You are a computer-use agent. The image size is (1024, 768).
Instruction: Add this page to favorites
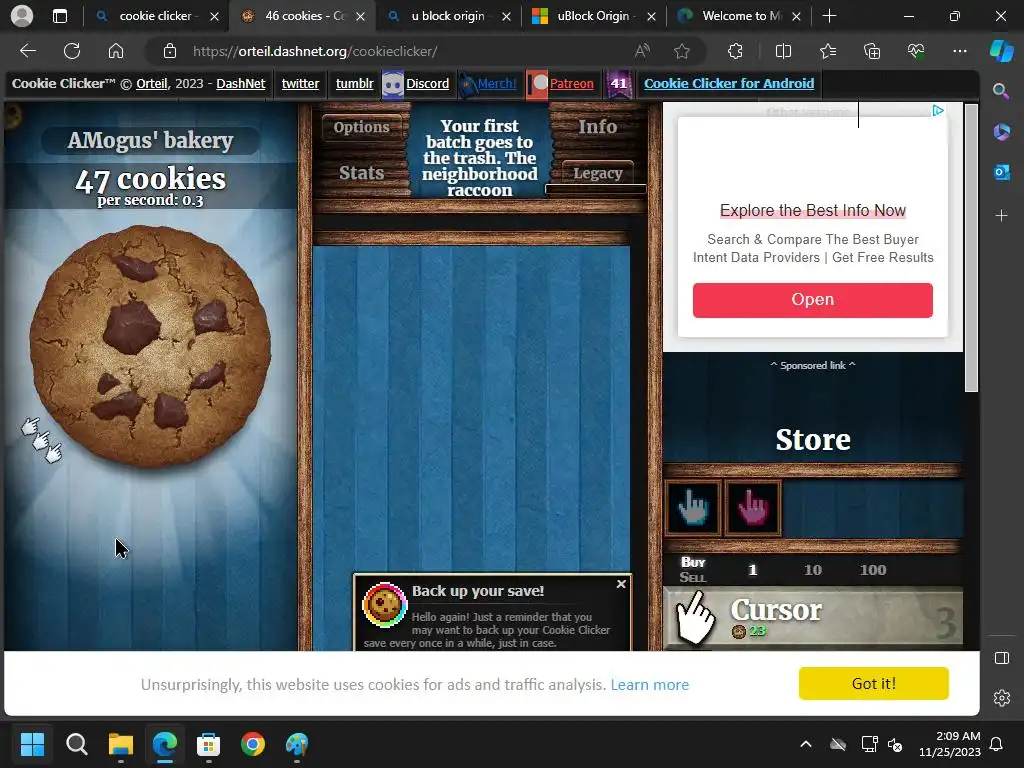682,51
